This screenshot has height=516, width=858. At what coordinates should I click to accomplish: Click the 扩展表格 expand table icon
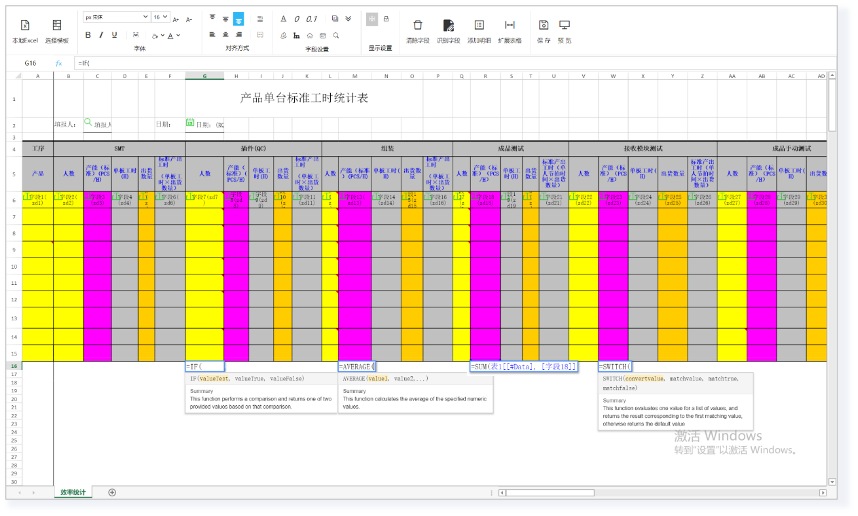509,26
